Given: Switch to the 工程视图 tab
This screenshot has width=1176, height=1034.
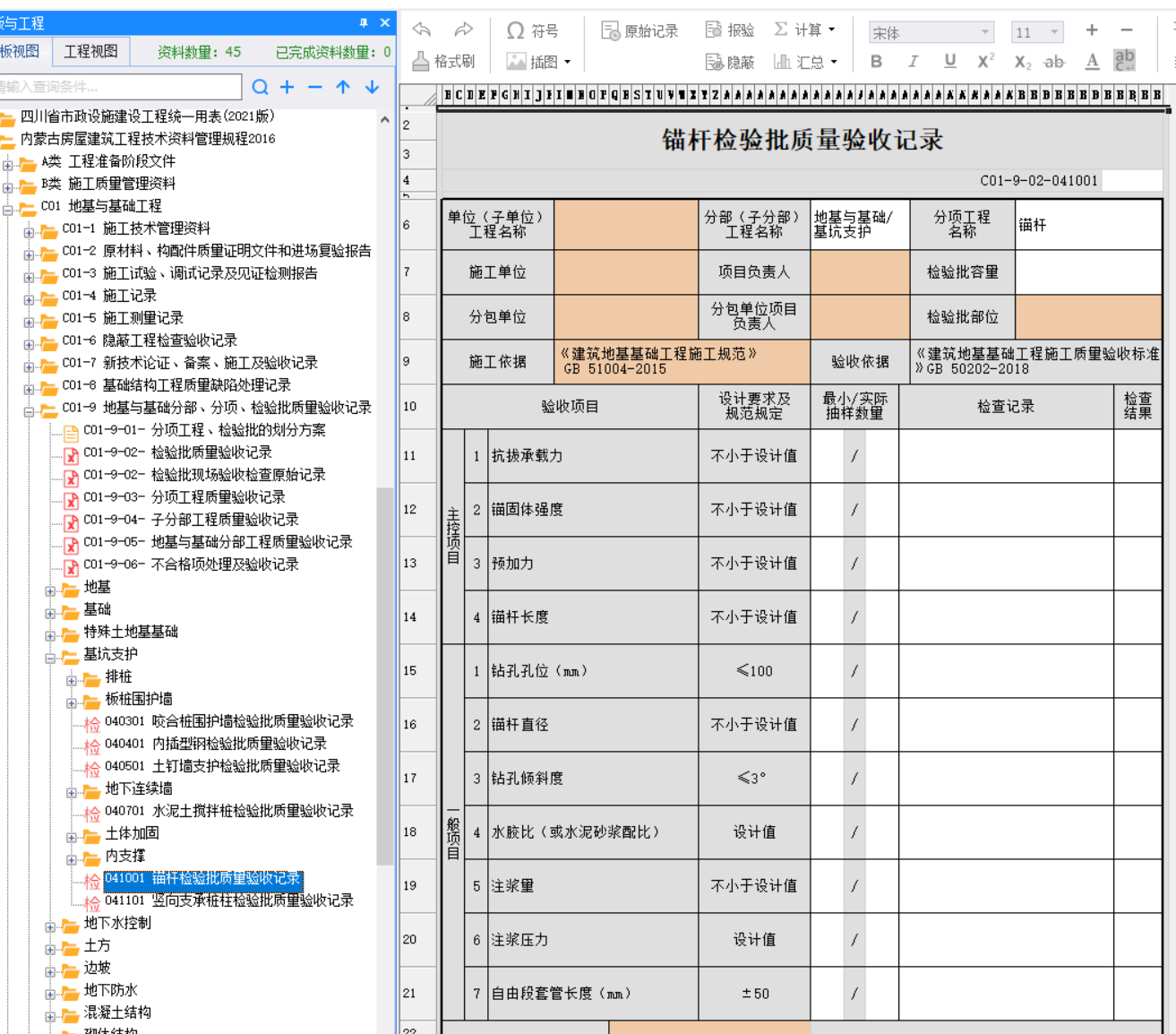Looking at the screenshot, I should 90,52.
